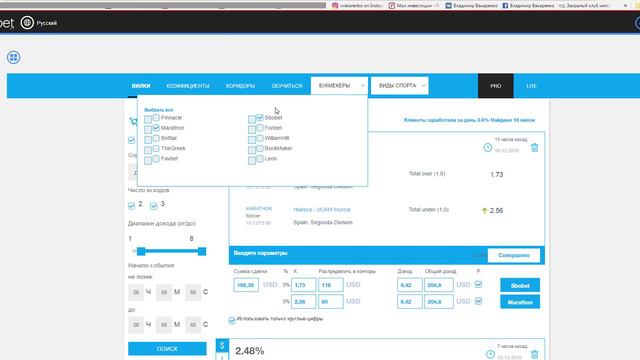
Task: Tick the TheGreek bookmaker checkbox
Action: (x=156, y=148)
